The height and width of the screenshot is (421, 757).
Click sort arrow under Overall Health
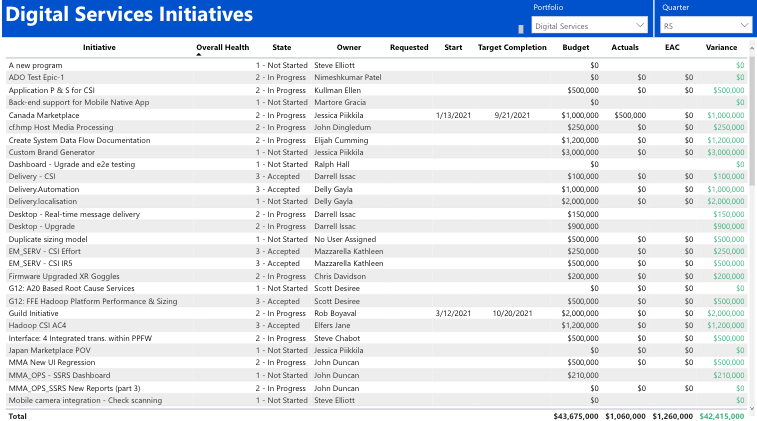coord(198,55)
